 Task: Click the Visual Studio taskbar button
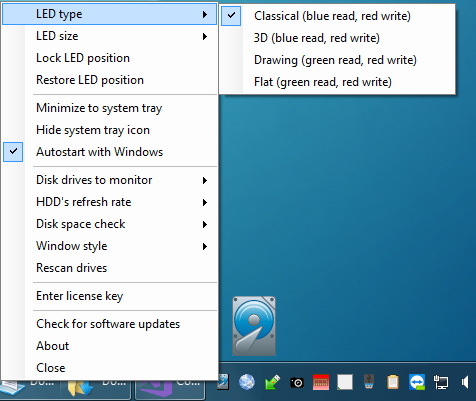[x=170, y=389]
